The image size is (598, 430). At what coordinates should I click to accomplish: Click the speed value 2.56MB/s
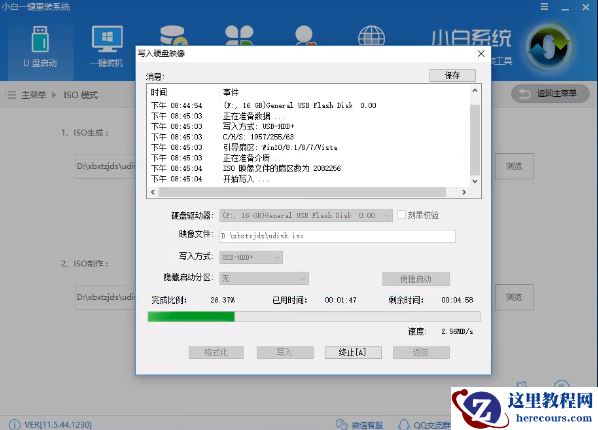pos(457,332)
